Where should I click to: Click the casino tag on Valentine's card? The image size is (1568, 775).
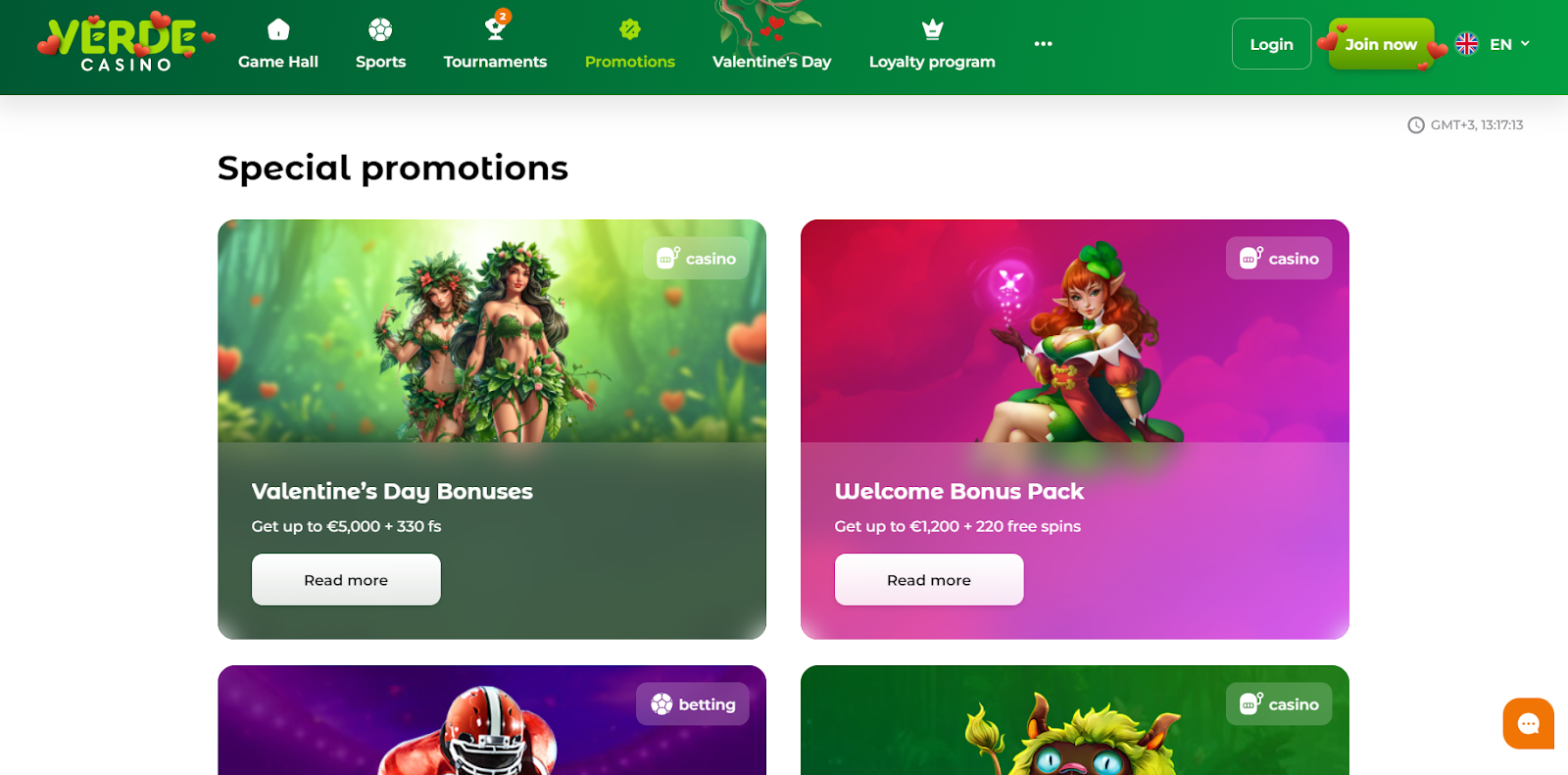696,259
